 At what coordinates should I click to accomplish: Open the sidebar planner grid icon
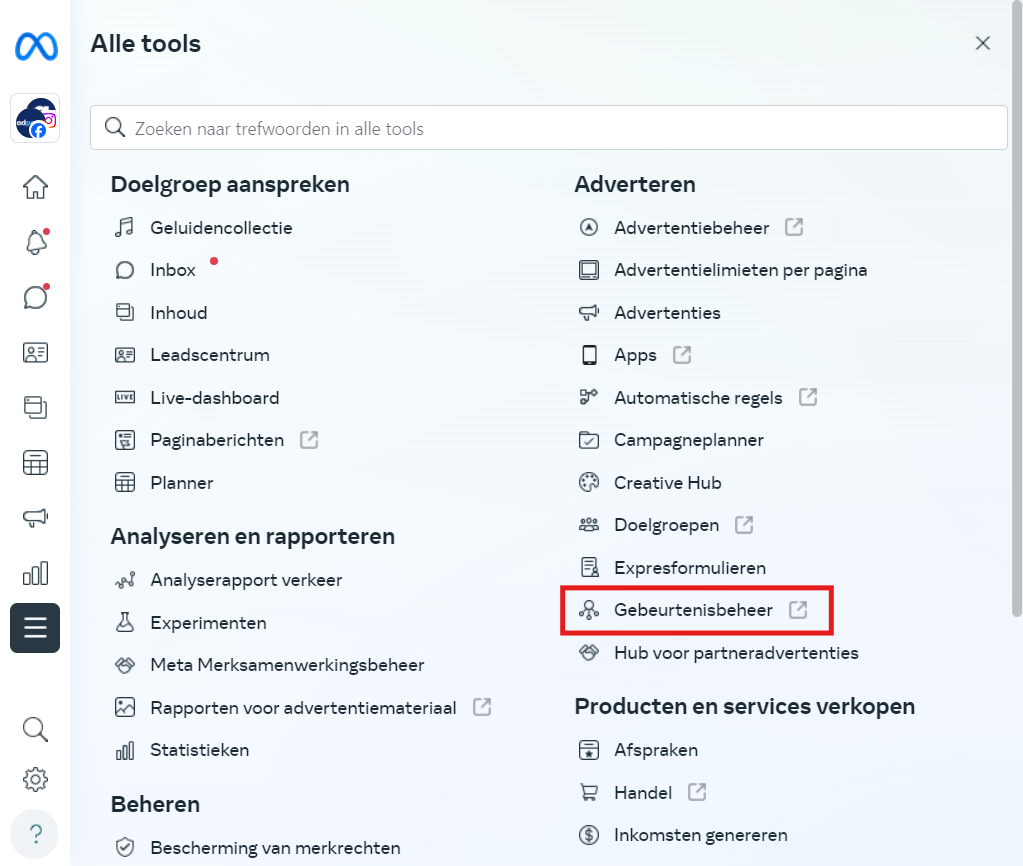(35, 463)
